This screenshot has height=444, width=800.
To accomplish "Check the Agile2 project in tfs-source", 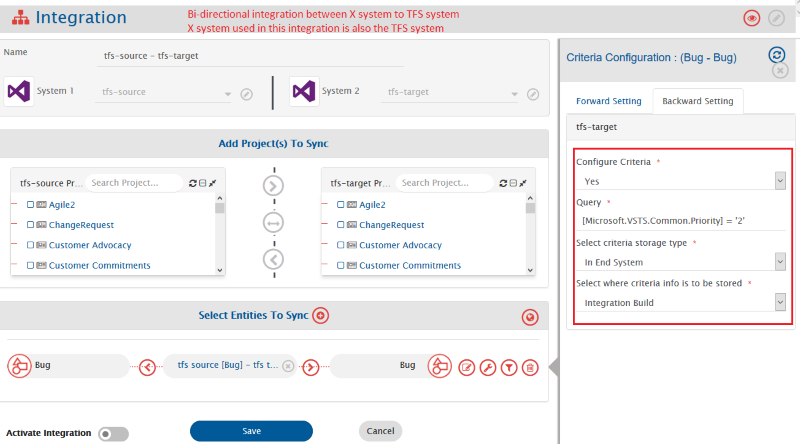I will [31, 204].
